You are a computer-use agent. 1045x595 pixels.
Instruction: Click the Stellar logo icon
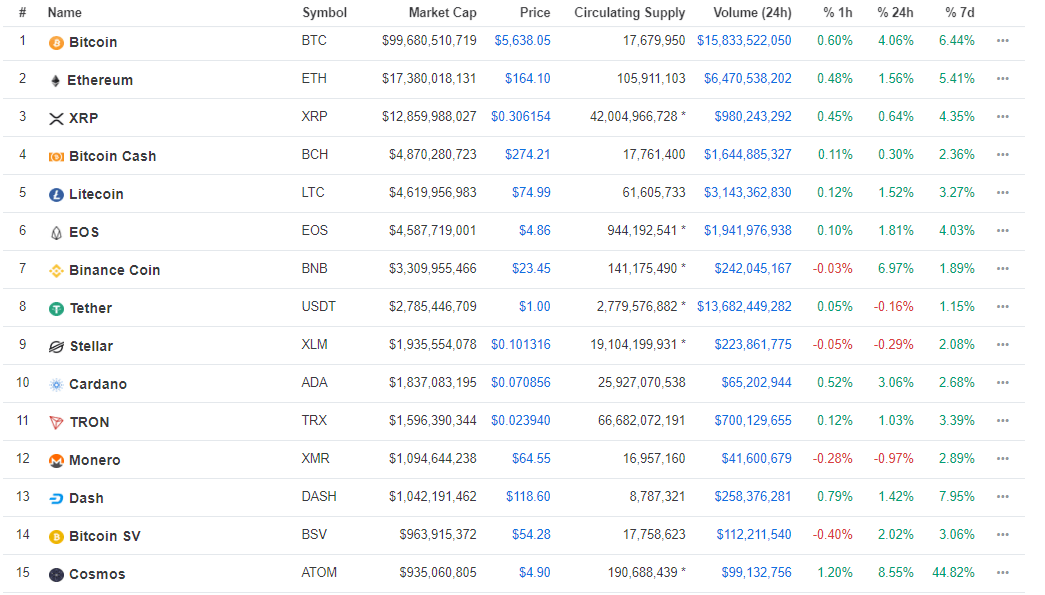56,346
